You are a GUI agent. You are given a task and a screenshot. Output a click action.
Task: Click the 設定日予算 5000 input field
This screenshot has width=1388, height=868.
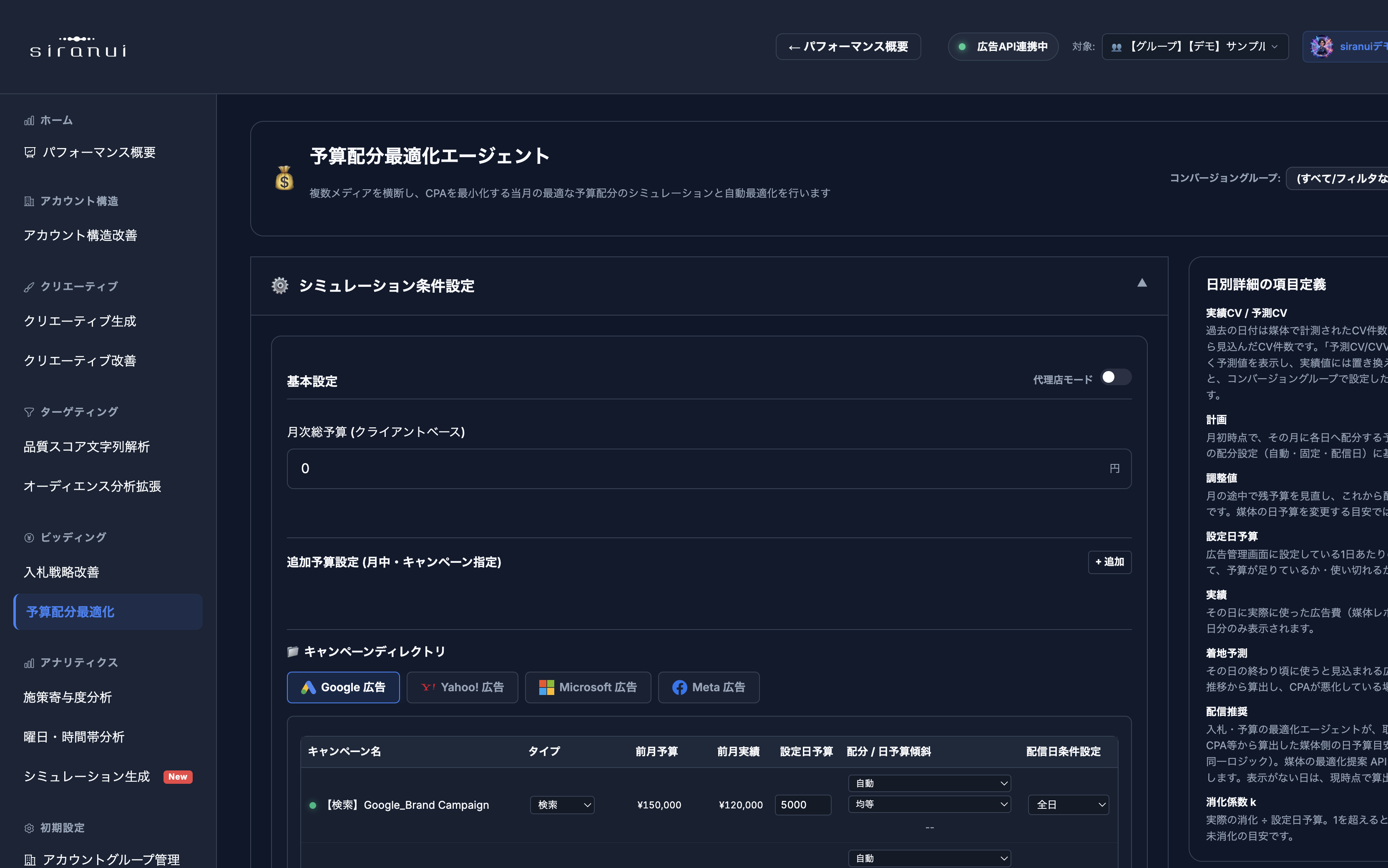(802, 804)
